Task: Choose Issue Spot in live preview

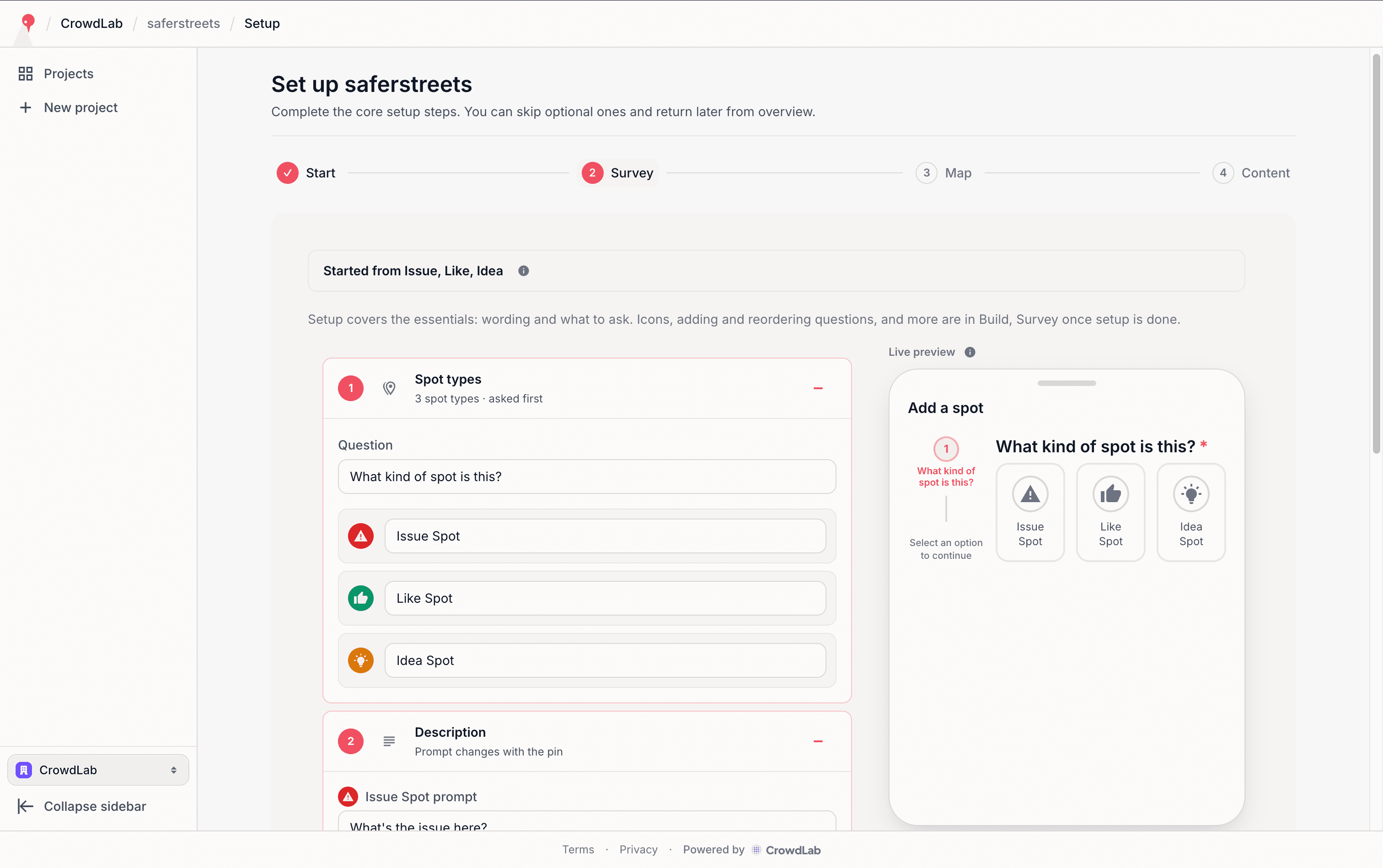Action: (x=1030, y=512)
